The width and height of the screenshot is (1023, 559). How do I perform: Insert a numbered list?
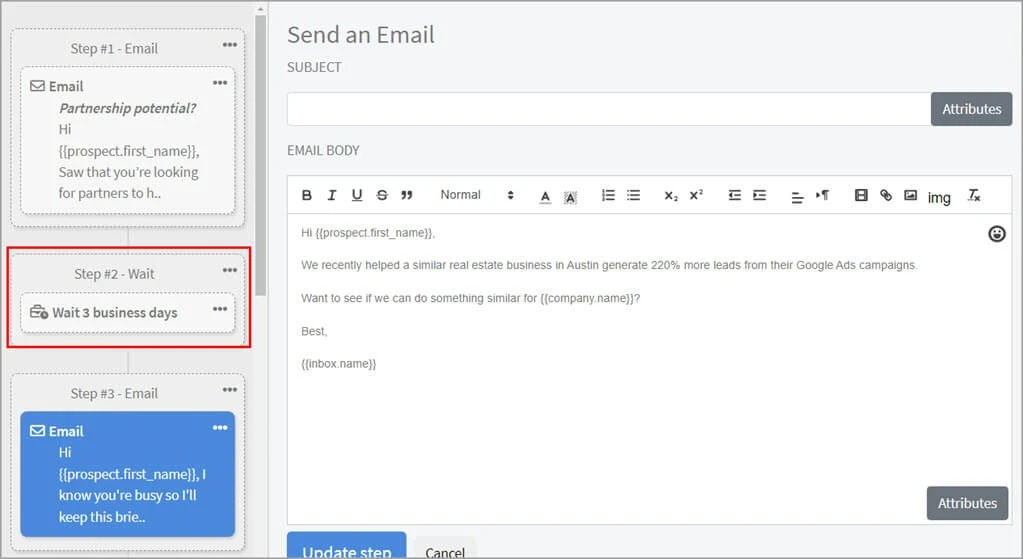pyautogui.click(x=608, y=195)
